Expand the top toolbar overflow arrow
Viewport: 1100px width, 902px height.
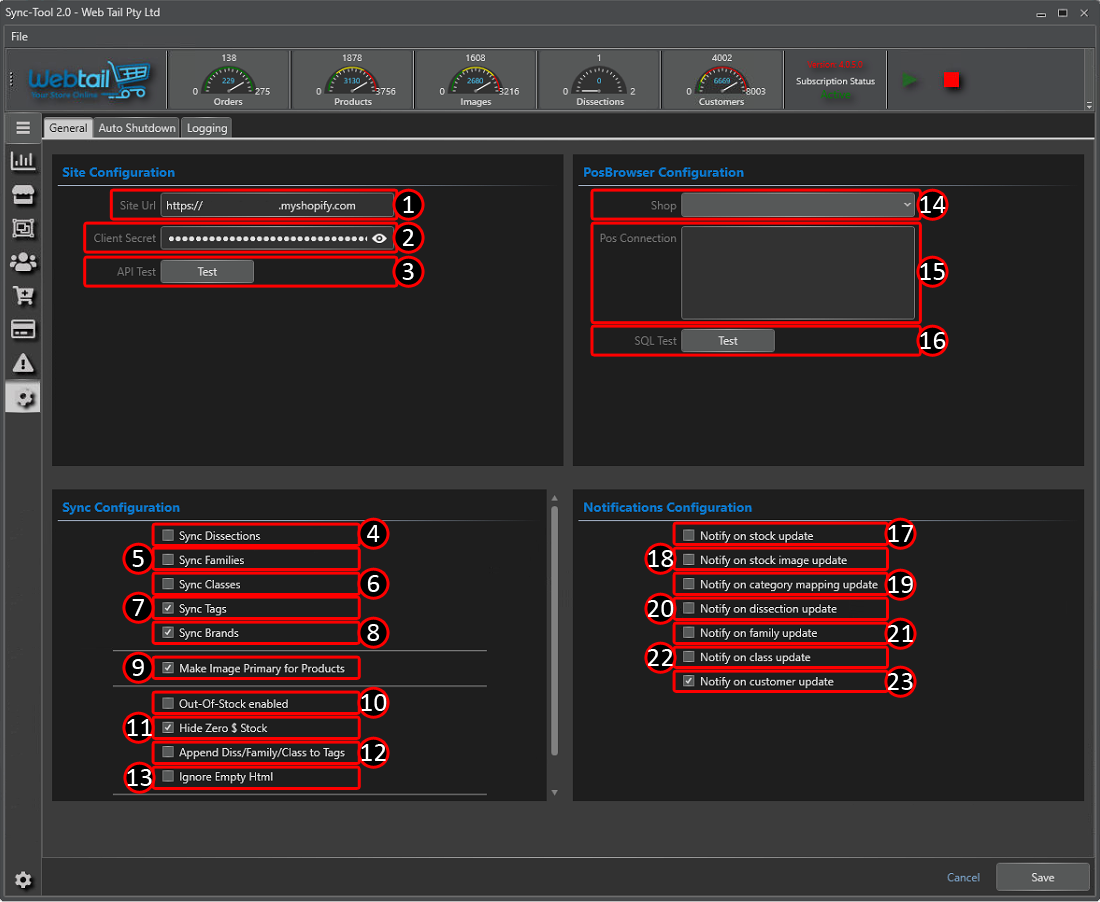(x=1089, y=105)
